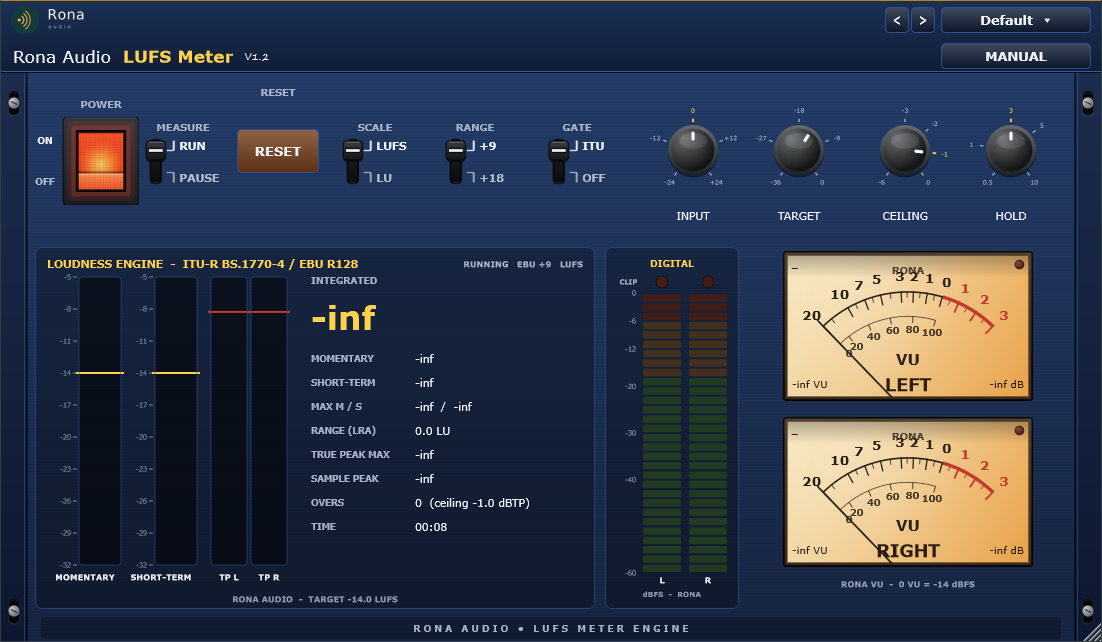The width and height of the screenshot is (1102, 642).
Task: Click the left channel CLIP indicator LED
Action: 662,282
